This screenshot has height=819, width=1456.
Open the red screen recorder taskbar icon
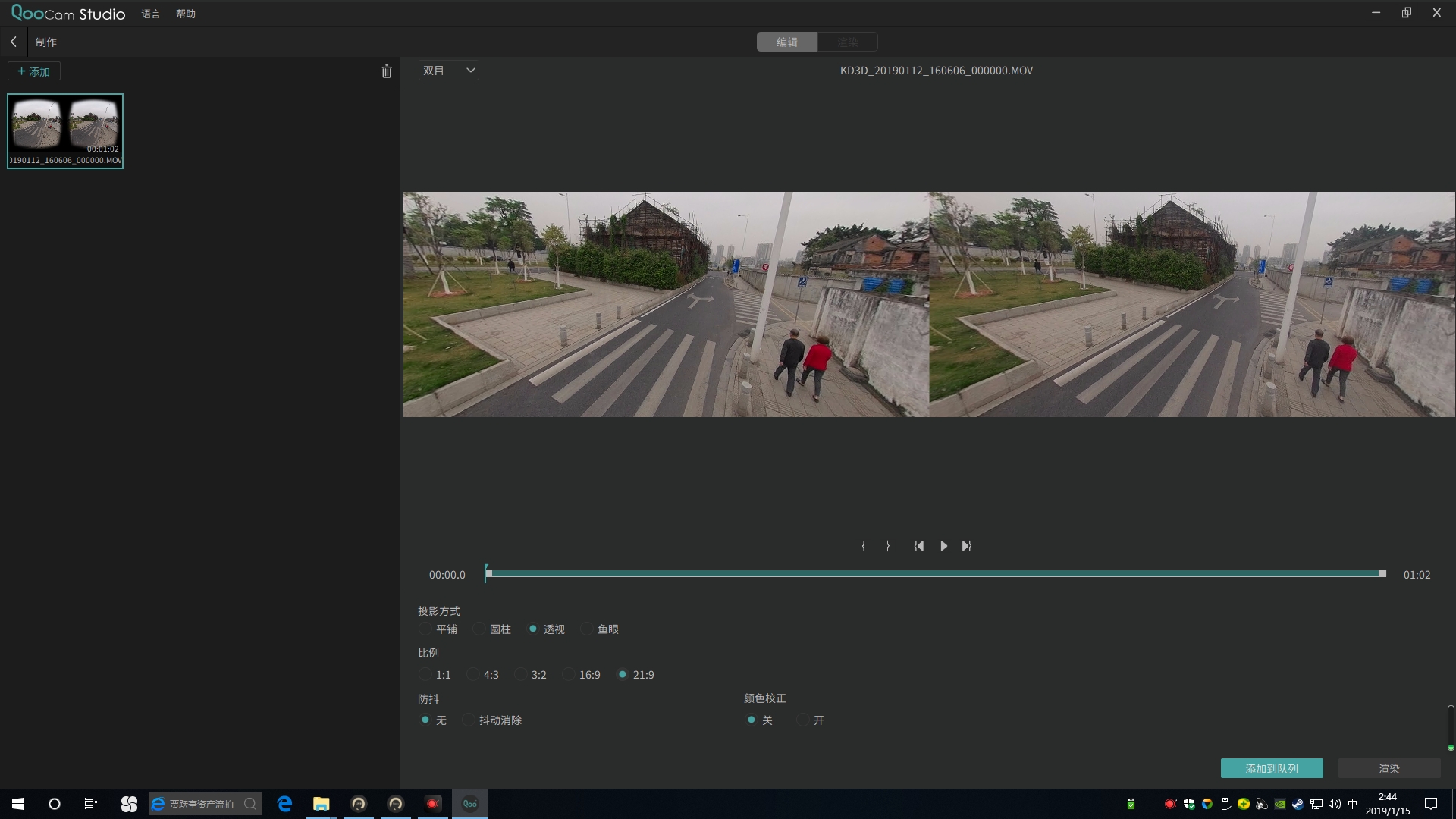pyautogui.click(x=433, y=804)
